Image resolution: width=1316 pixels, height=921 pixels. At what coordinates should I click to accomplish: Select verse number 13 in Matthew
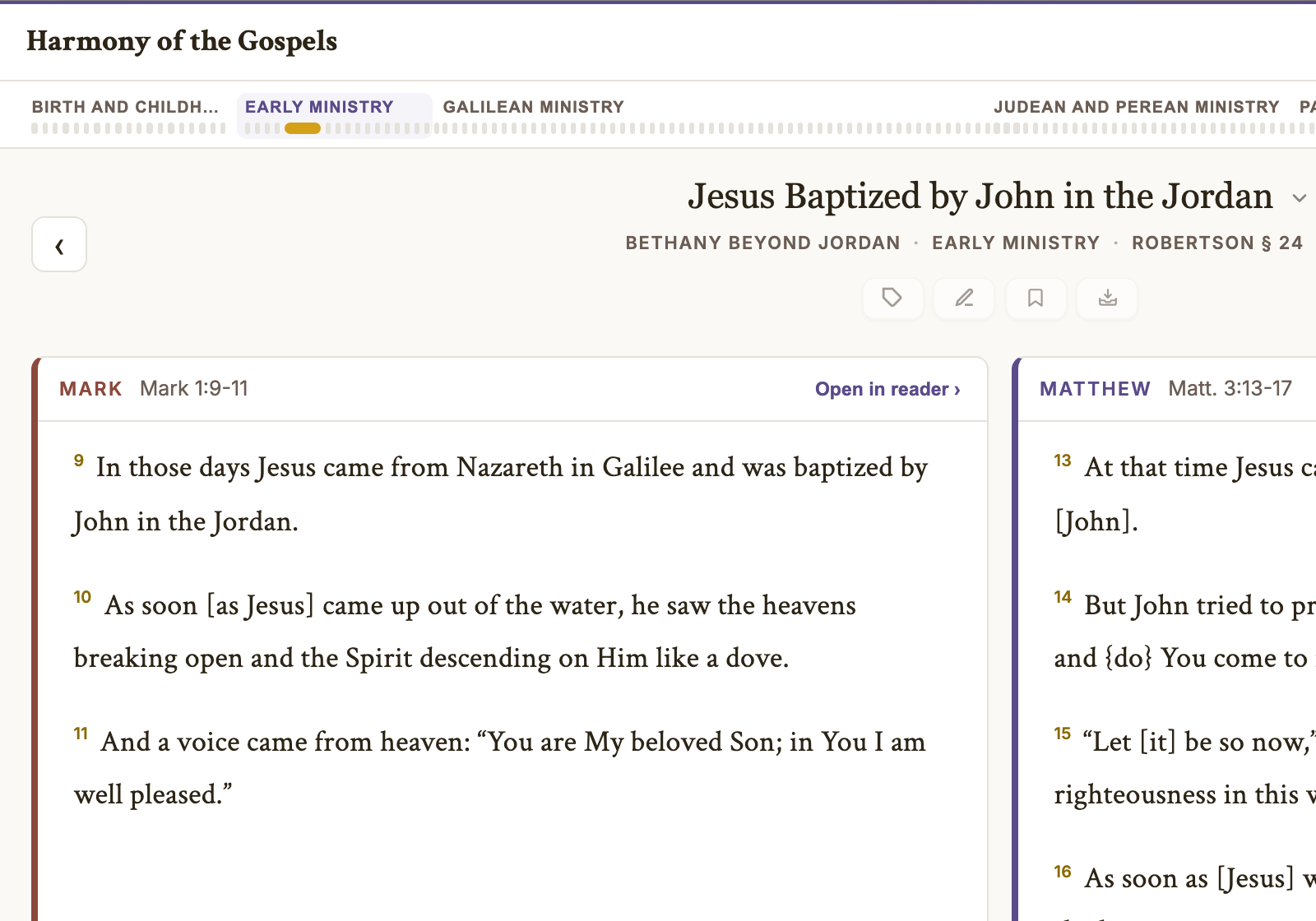(1063, 460)
